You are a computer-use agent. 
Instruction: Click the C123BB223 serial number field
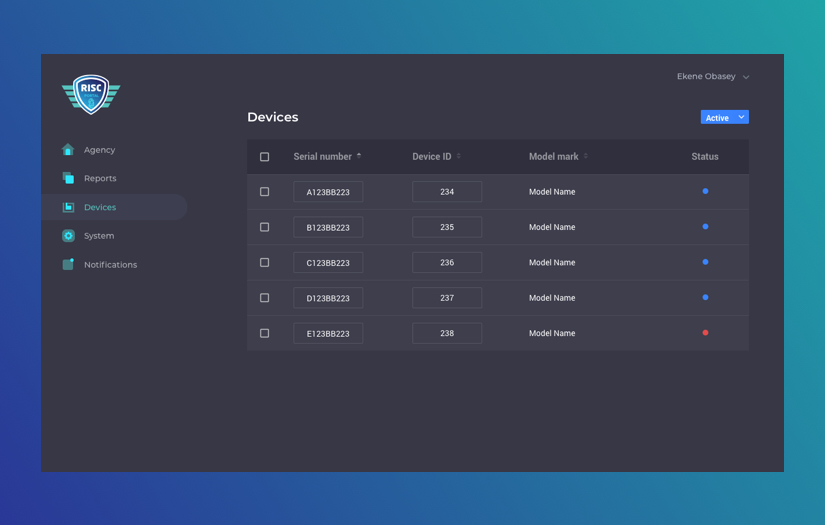tap(328, 262)
